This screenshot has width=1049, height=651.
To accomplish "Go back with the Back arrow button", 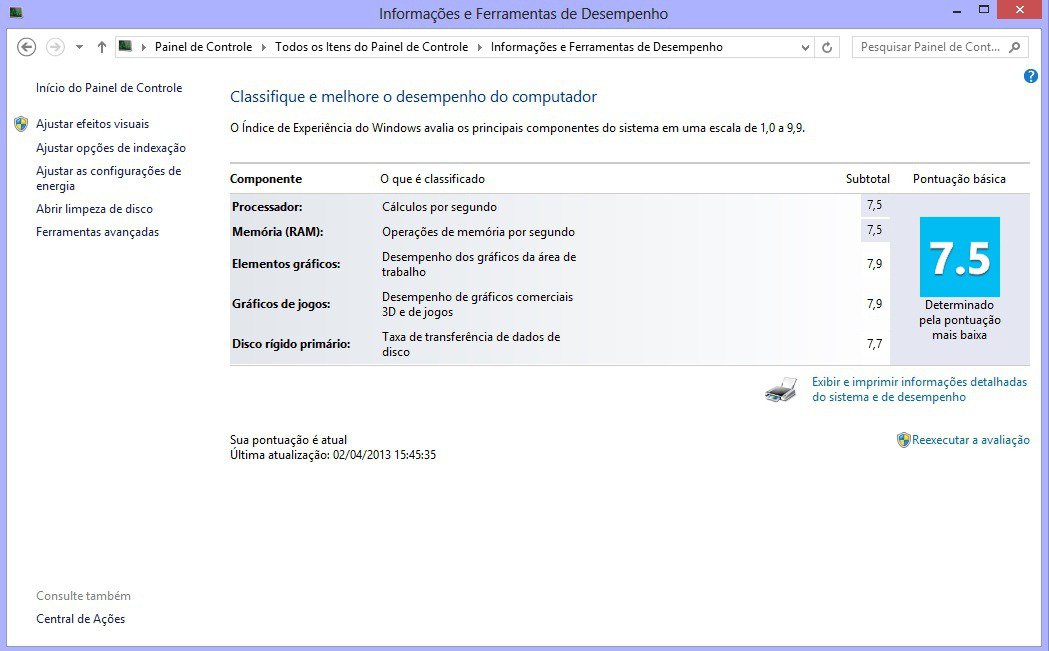I will click(26, 47).
